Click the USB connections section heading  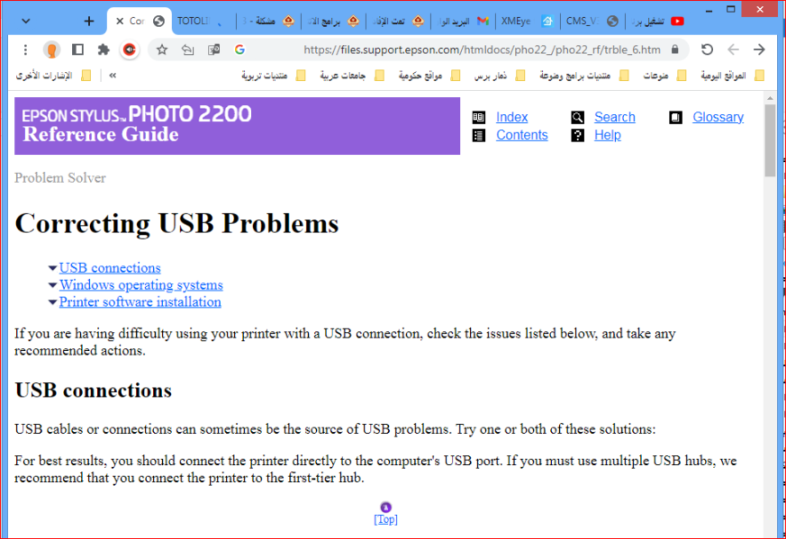pos(93,390)
